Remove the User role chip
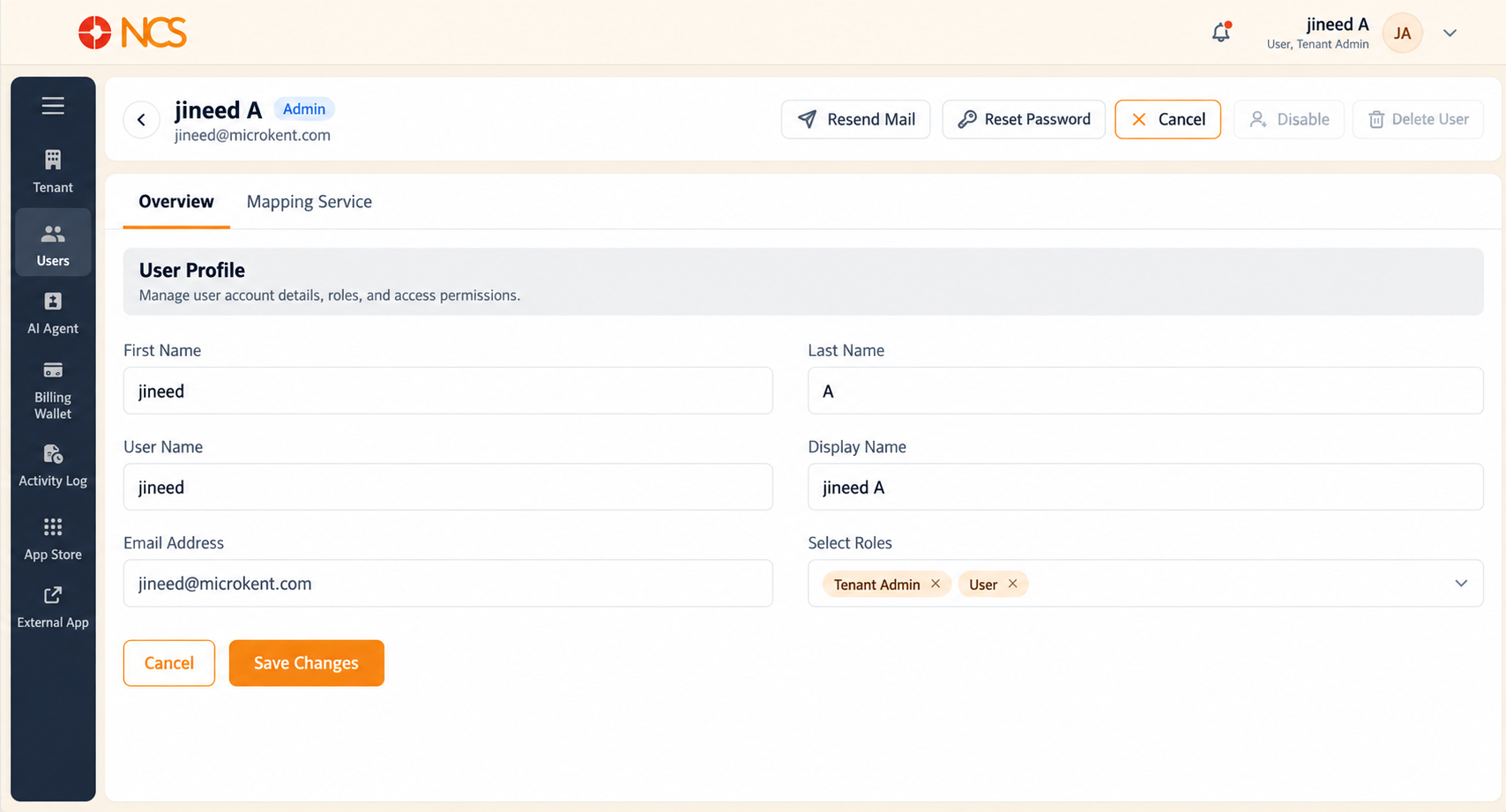Image resolution: width=1506 pixels, height=812 pixels. tap(1013, 584)
